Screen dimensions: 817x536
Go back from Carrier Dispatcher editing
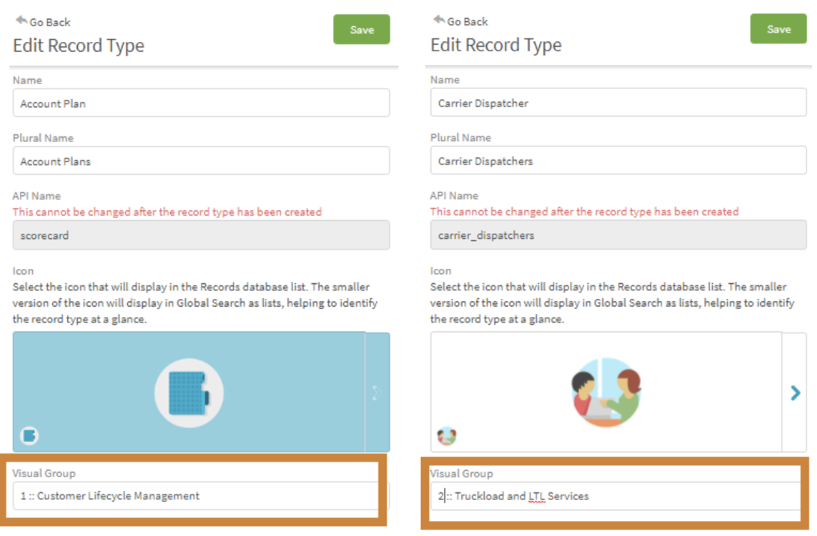(x=461, y=21)
